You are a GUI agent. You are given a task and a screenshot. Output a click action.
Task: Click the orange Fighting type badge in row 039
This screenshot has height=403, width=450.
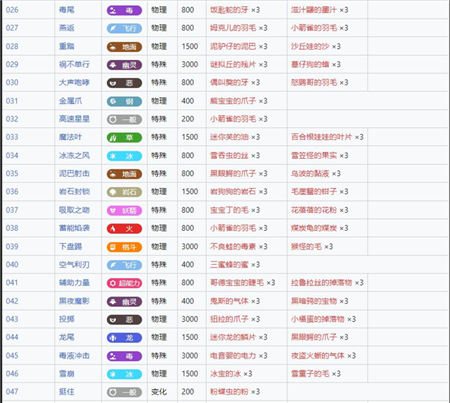(124, 247)
